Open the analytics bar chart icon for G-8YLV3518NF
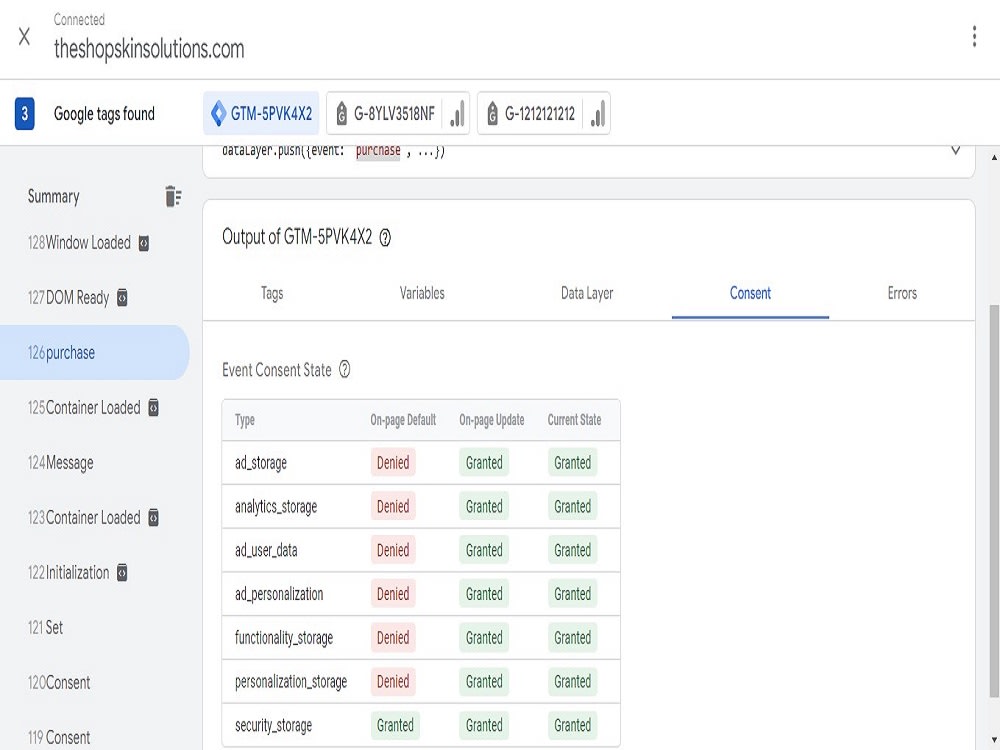This screenshot has width=1000, height=750. point(457,114)
